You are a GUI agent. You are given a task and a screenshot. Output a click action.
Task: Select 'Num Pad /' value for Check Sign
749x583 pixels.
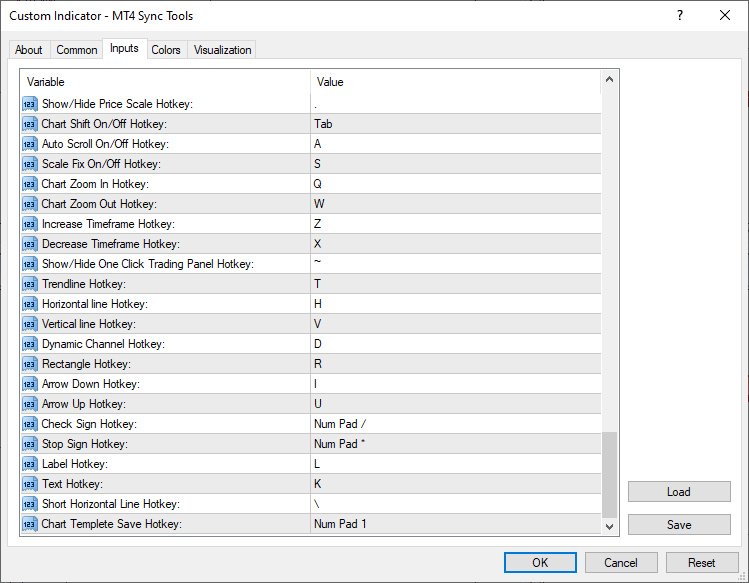click(x=340, y=424)
